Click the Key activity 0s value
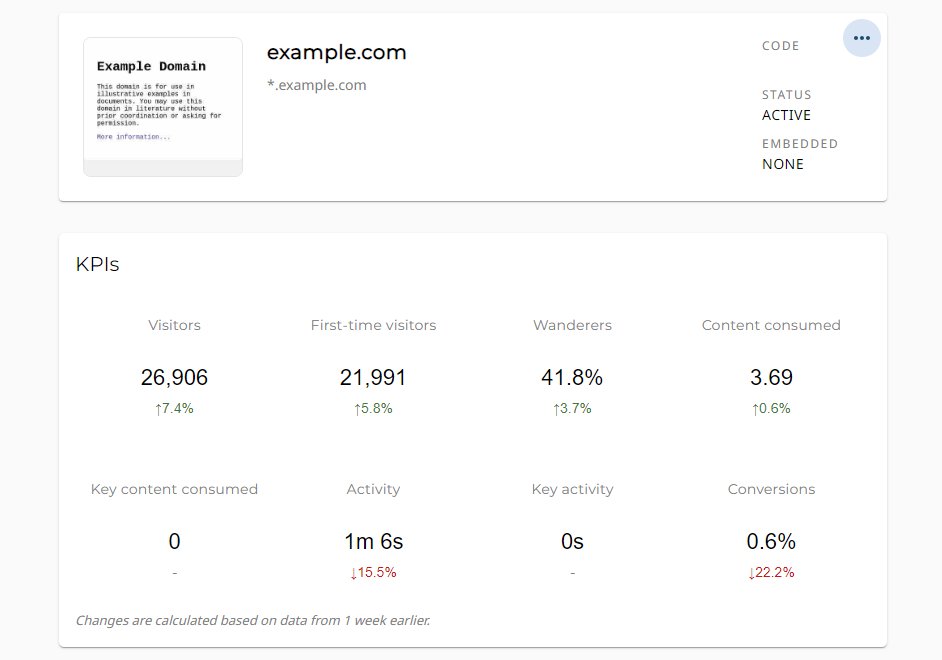The height and width of the screenshot is (660, 942). [x=572, y=542]
